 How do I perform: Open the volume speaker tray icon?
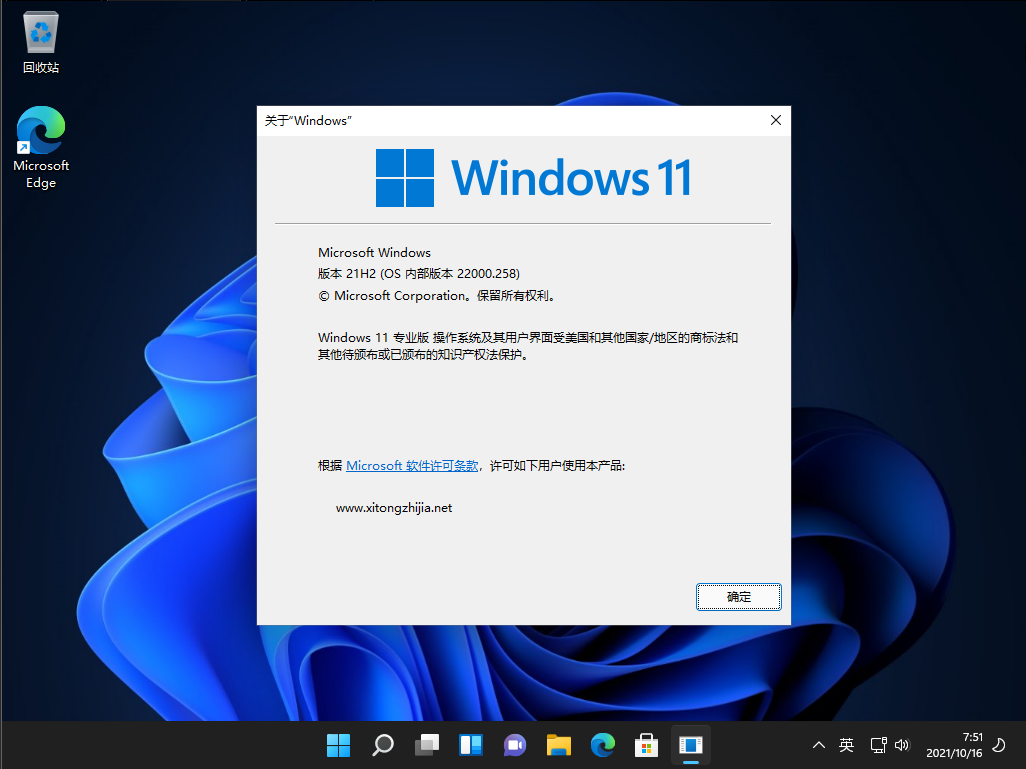pos(902,745)
